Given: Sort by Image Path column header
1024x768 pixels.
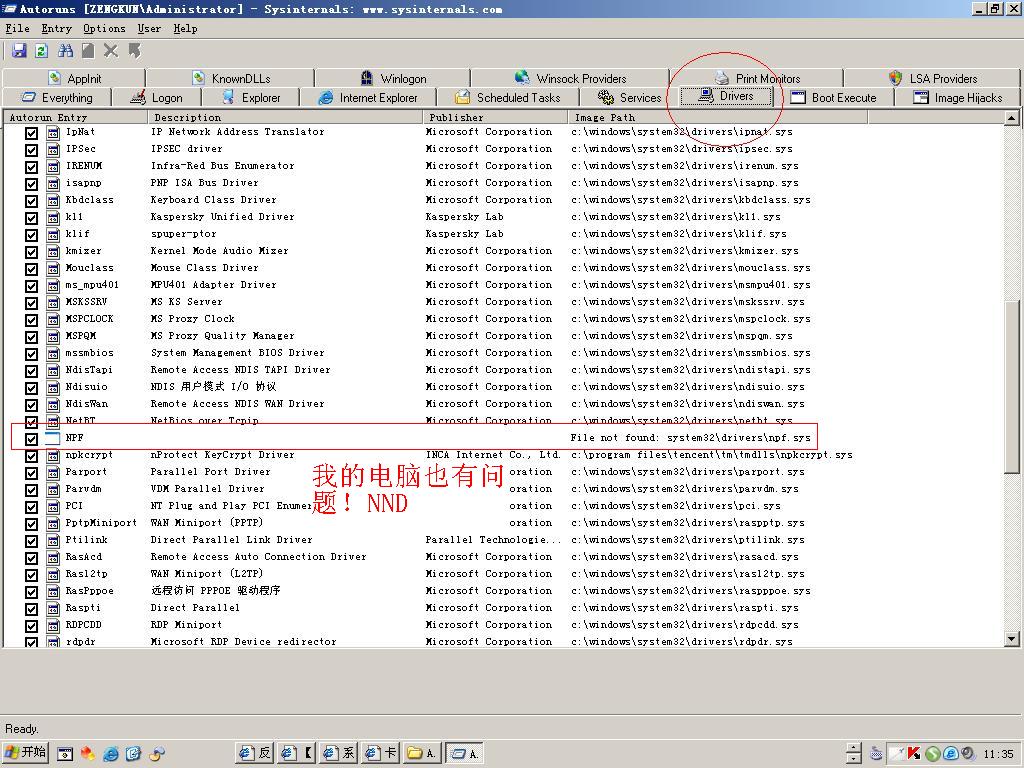Looking at the screenshot, I should click(x=718, y=118).
